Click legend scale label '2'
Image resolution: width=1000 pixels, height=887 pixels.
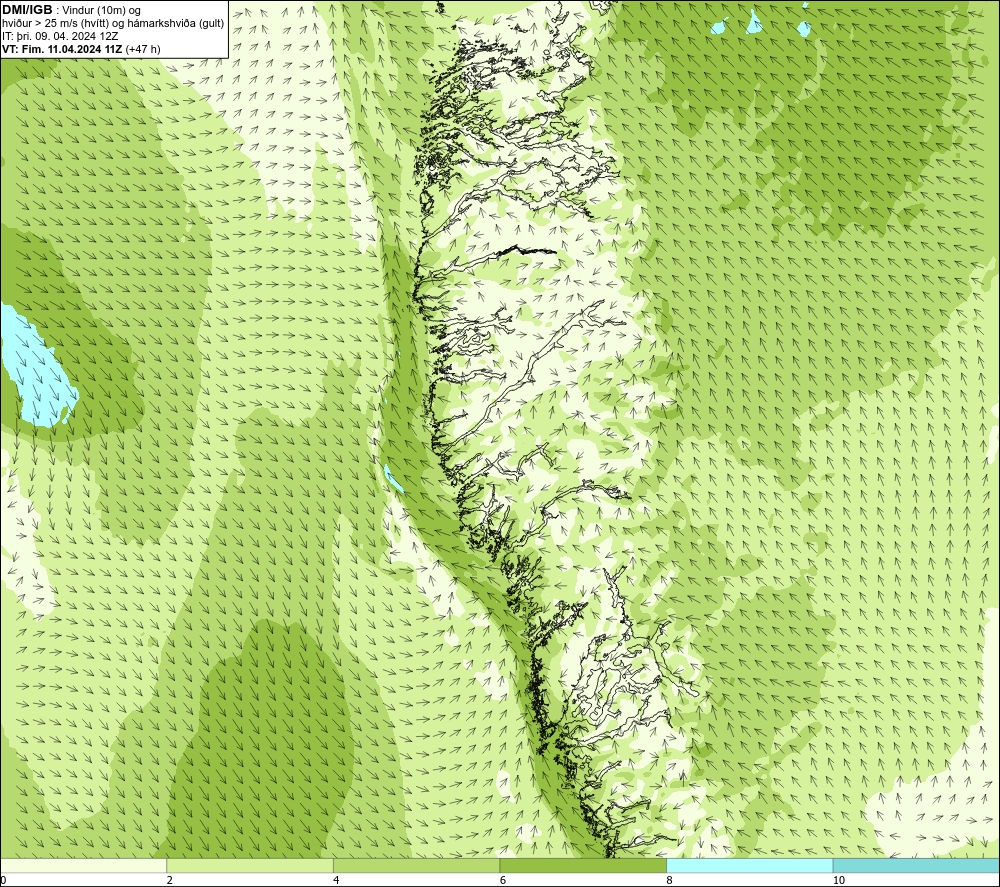[170, 880]
